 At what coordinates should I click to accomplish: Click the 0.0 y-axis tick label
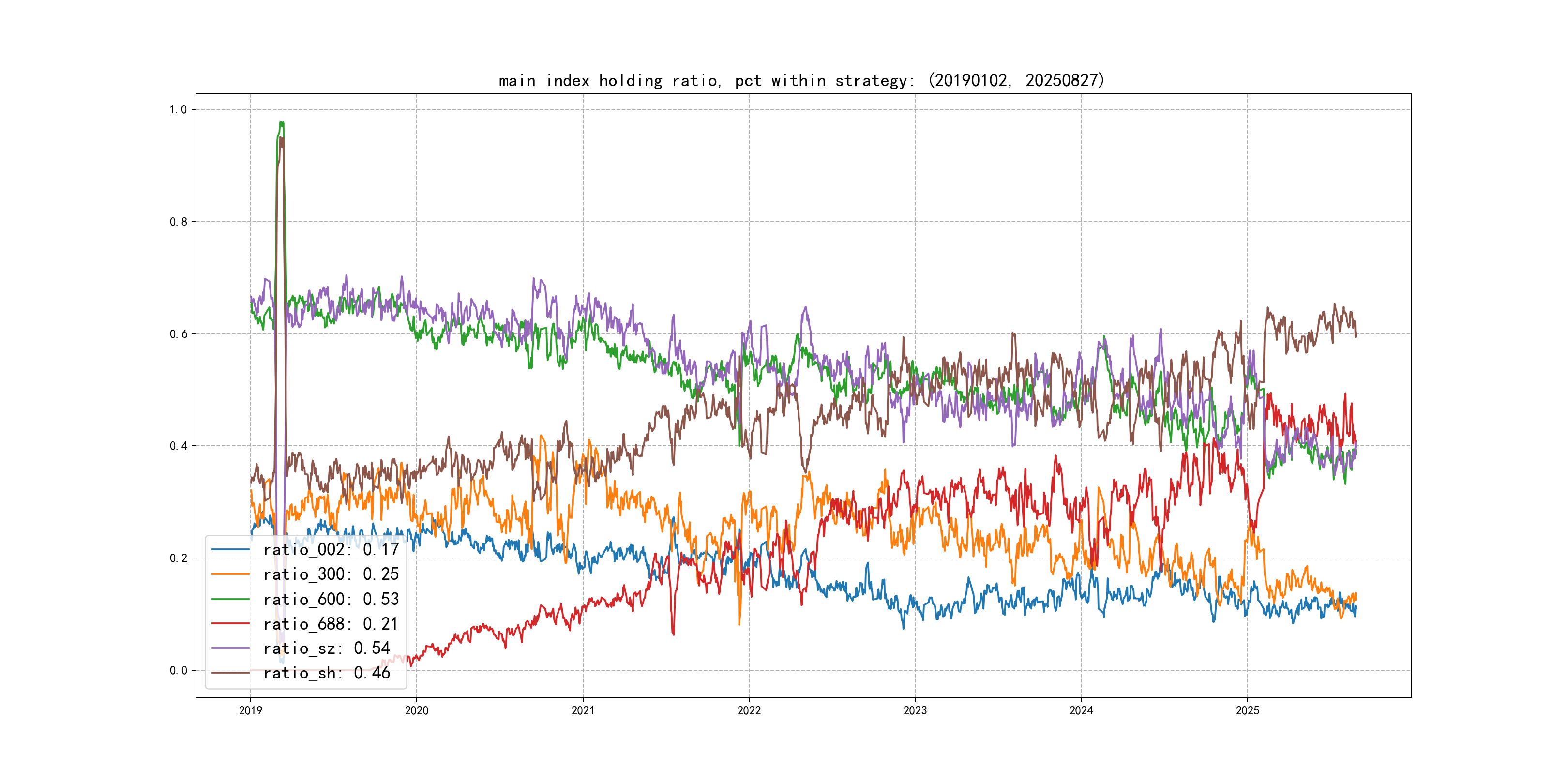coord(179,670)
